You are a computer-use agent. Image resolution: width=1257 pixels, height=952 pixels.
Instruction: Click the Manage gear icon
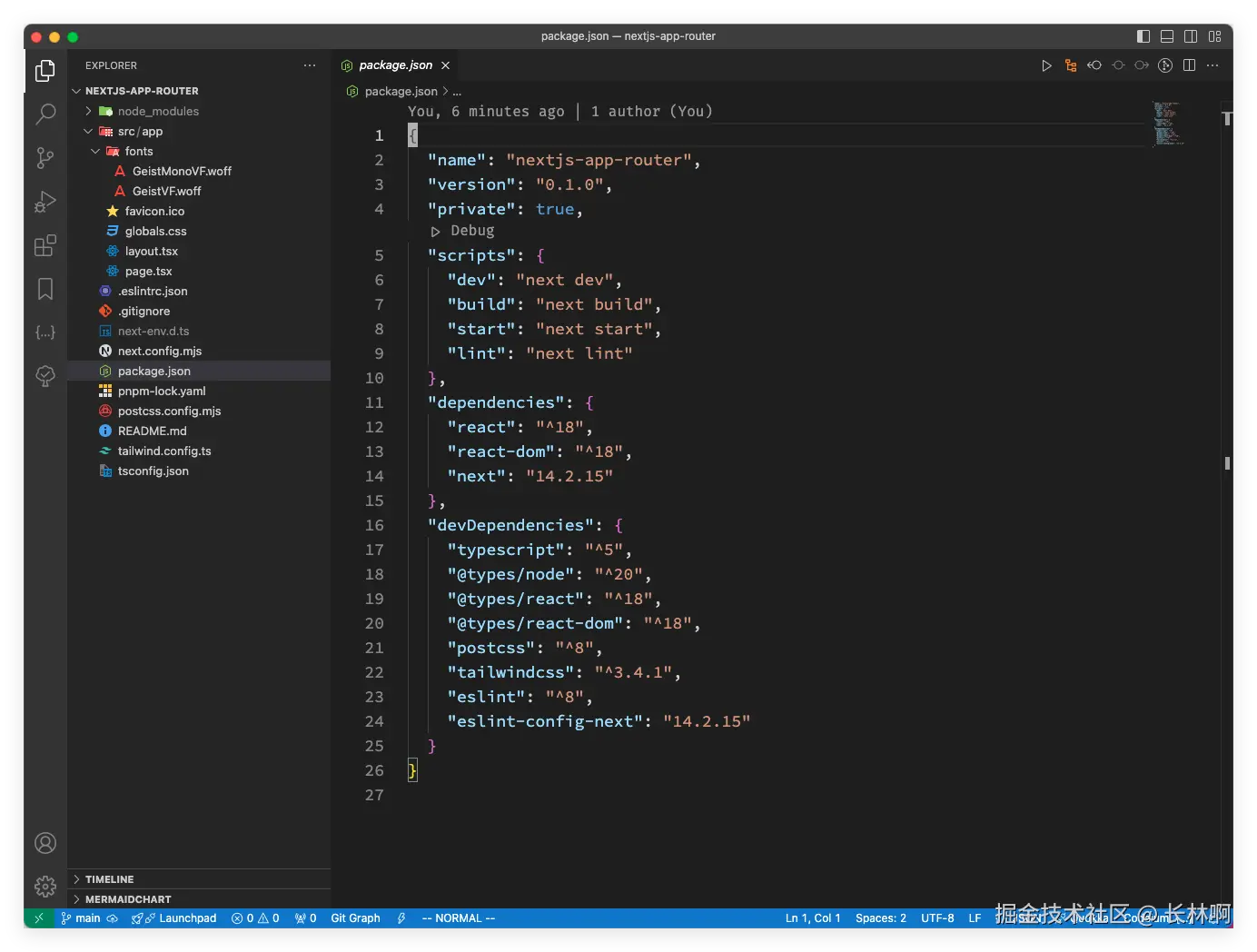[45, 886]
